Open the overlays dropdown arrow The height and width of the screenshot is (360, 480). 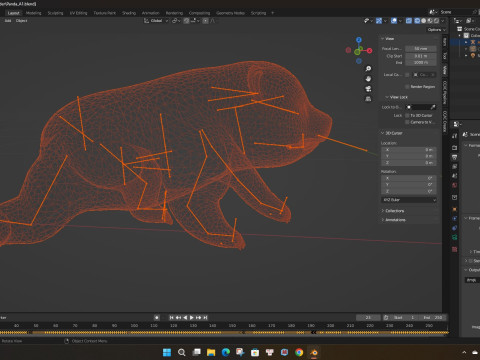click(400, 21)
